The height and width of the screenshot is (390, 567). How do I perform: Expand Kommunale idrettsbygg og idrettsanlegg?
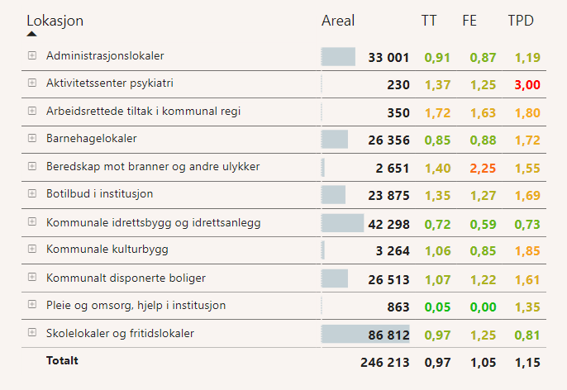pos(32,222)
